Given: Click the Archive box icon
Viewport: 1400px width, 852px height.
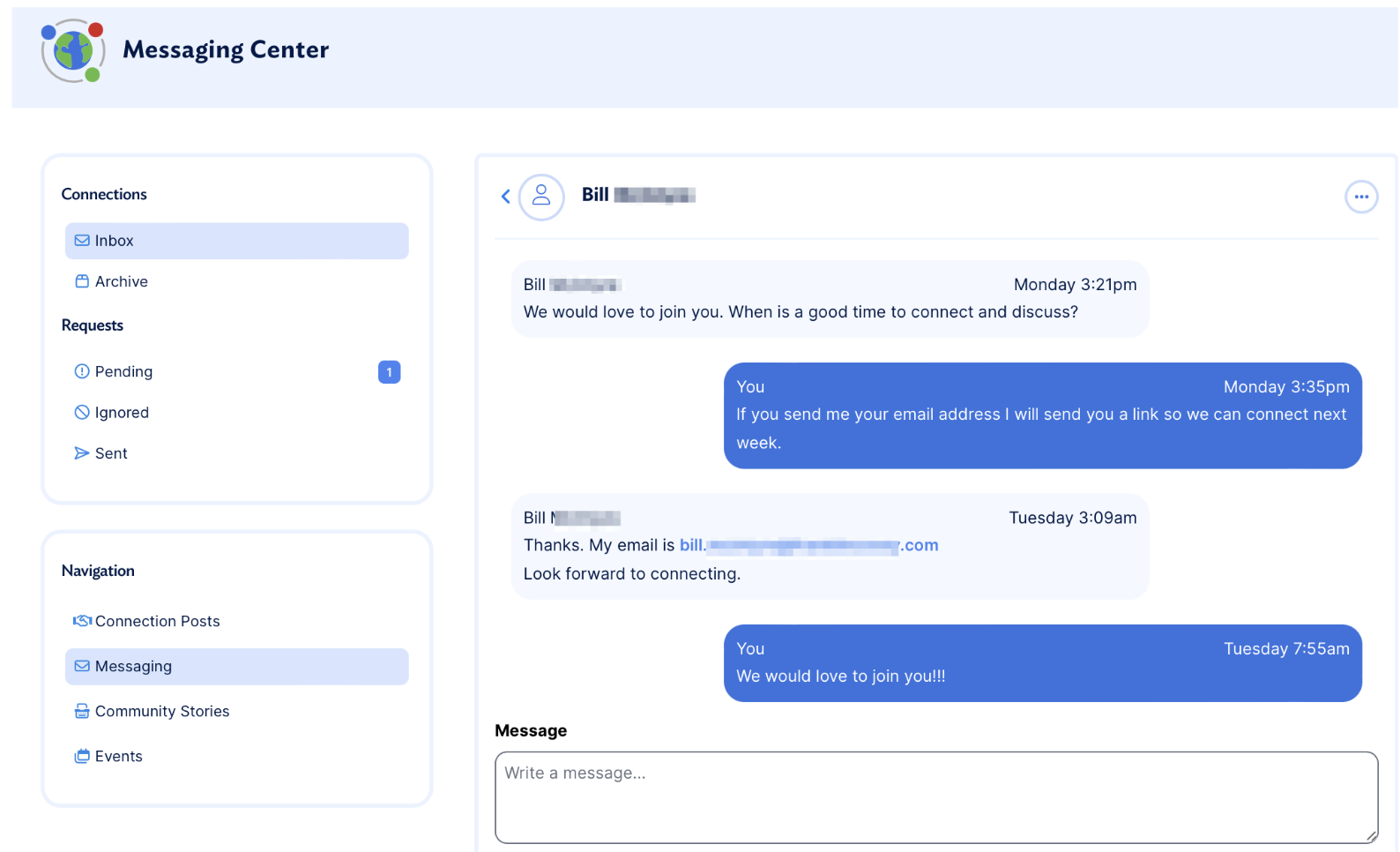Looking at the screenshot, I should click(82, 281).
